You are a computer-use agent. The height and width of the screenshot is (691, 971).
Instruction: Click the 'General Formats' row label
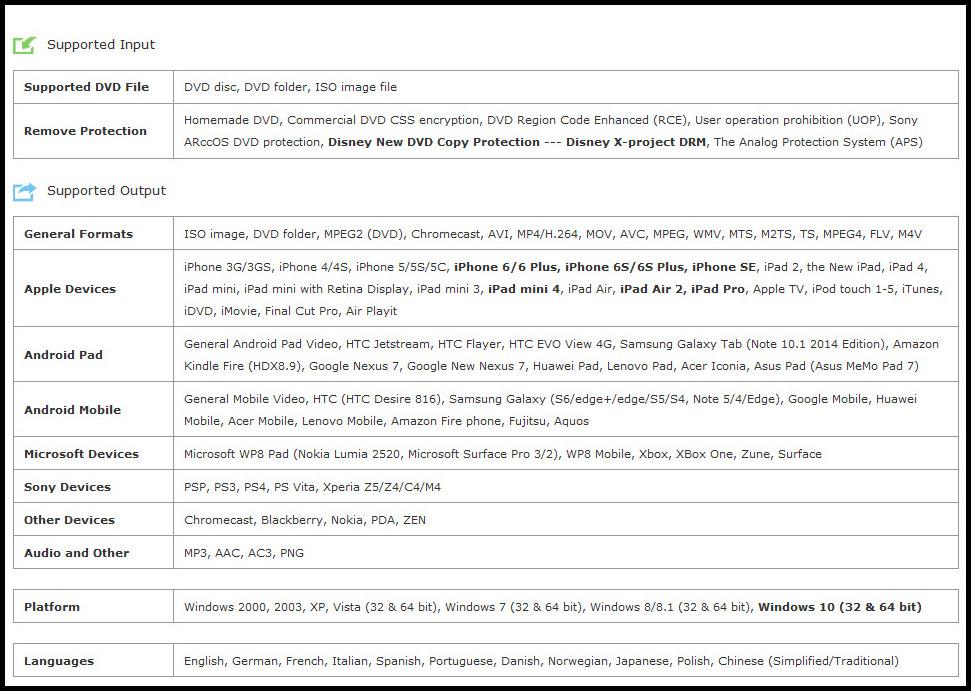pyautogui.click(x=79, y=234)
